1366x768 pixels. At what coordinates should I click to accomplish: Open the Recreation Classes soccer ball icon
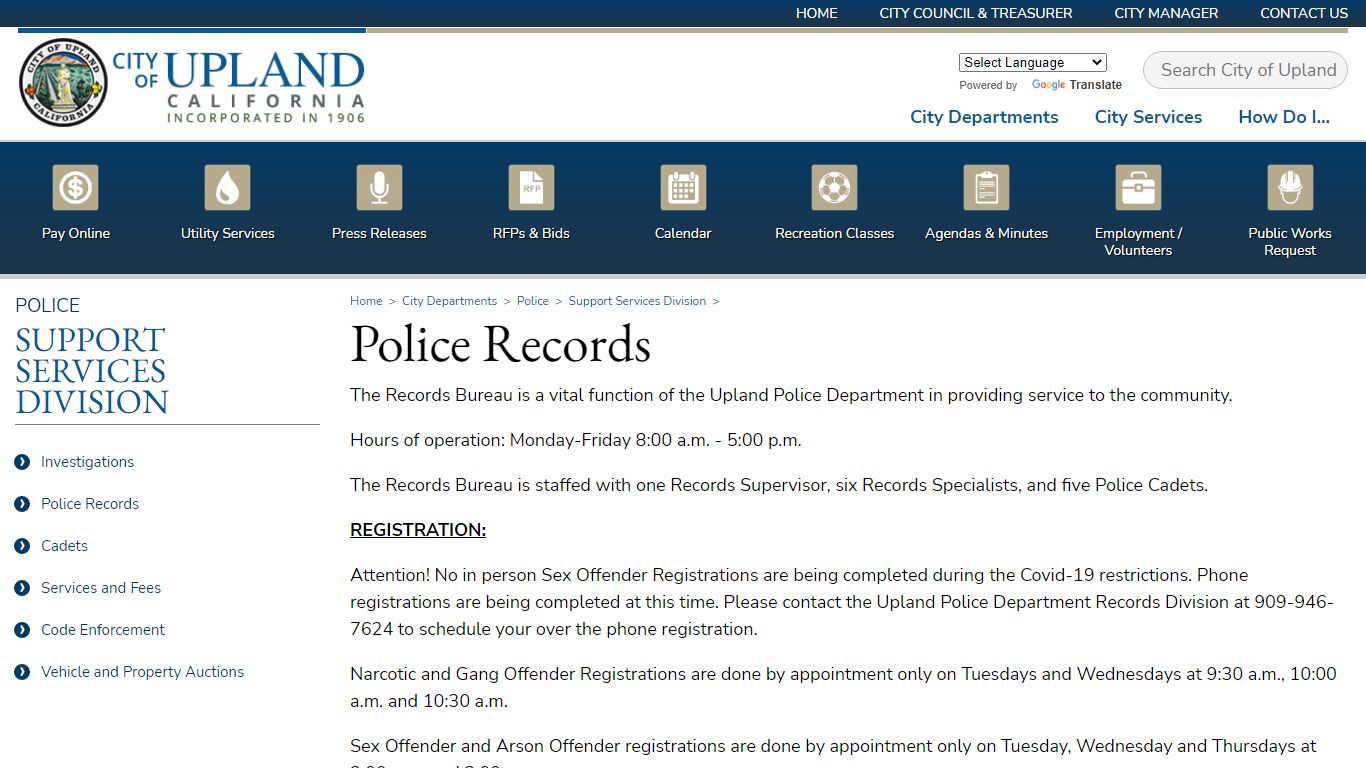pos(835,187)
